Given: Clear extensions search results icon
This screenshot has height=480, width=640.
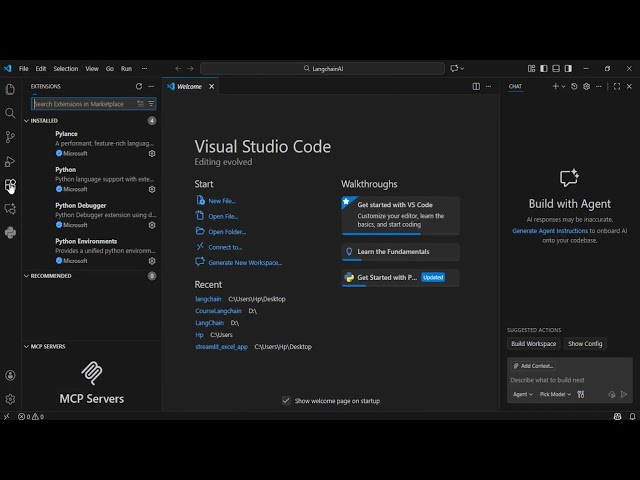Looking at the screenshot, I should [140, 104].
